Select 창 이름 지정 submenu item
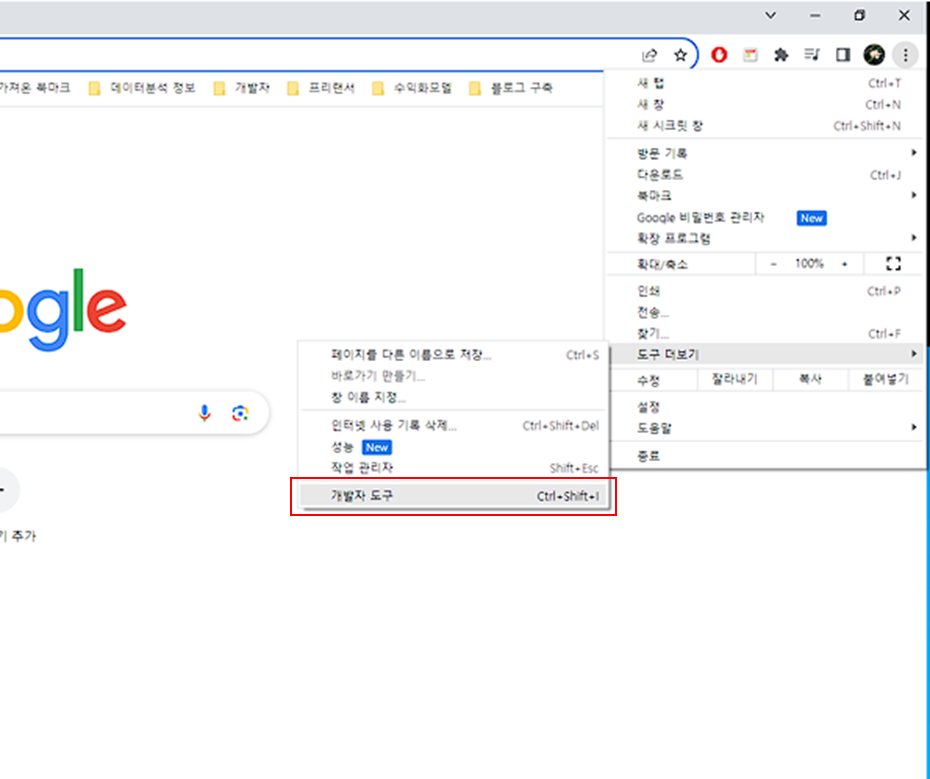 coord(454,397)
